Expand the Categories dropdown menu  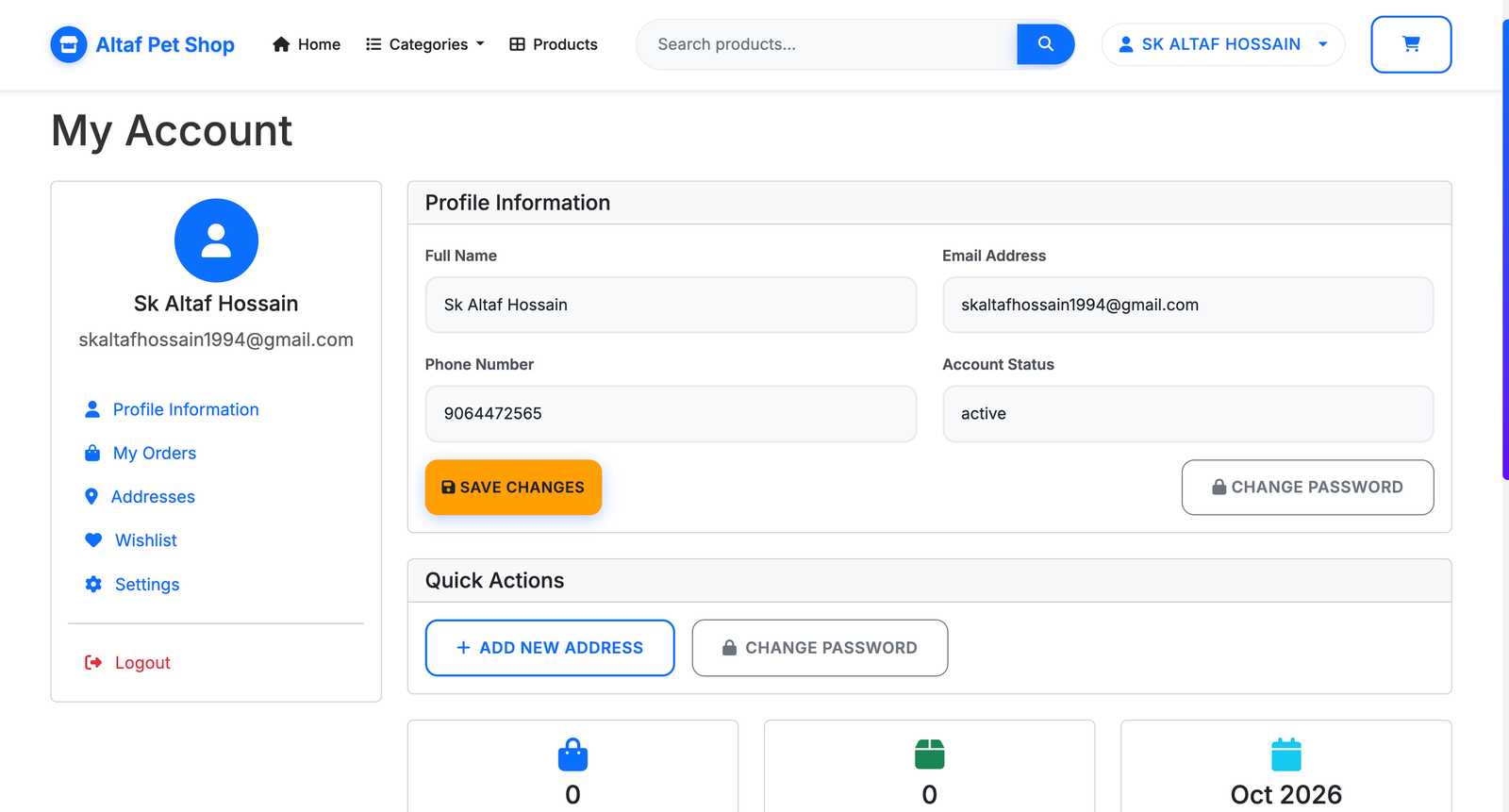click(x=425, y=44)
